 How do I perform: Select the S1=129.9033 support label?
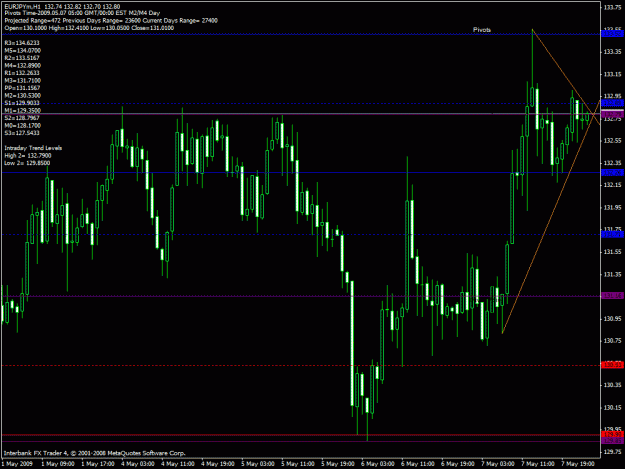pos(22,103)
